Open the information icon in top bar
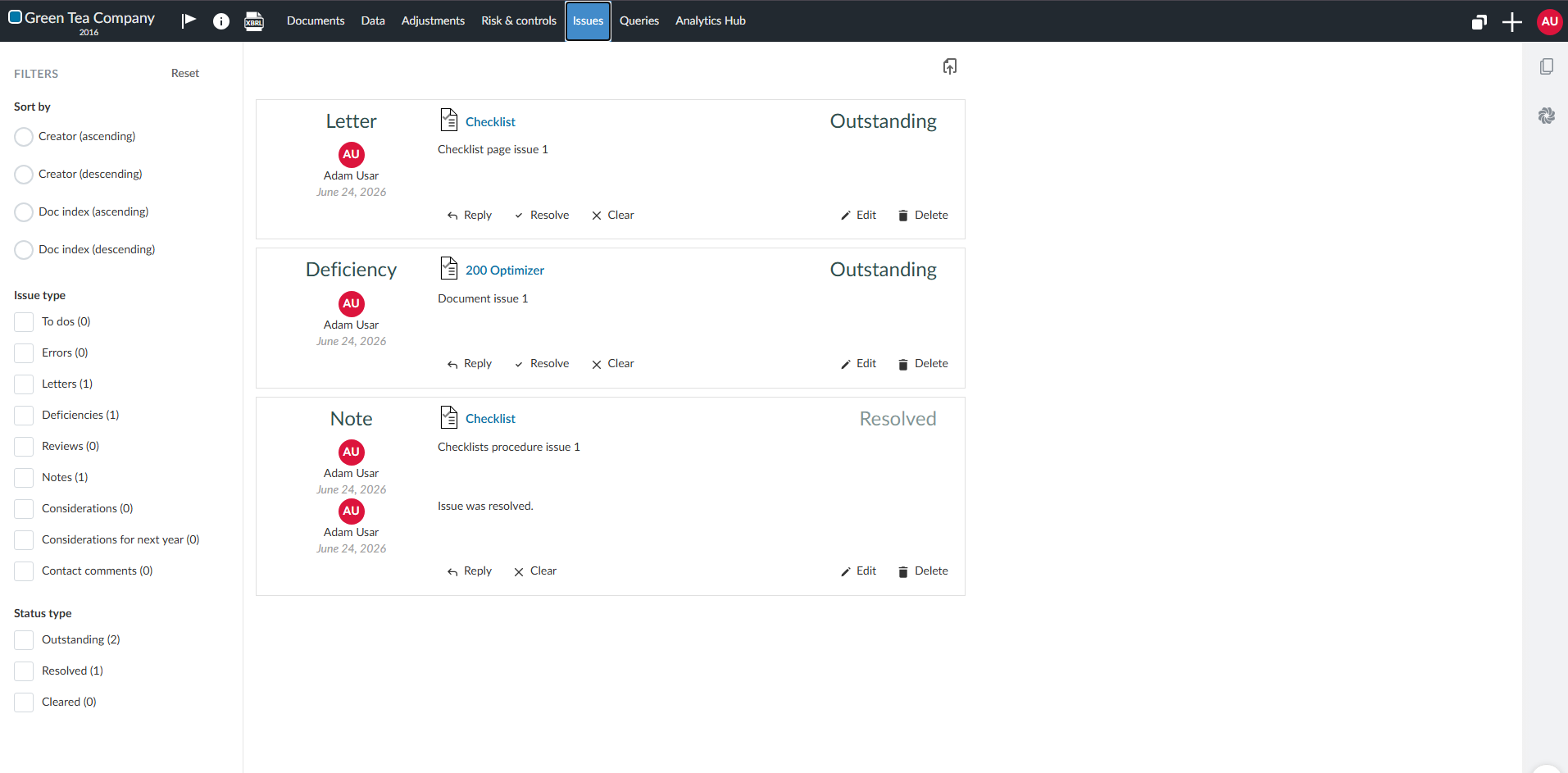This screenshot has width=1568, height=773. (221, 21)
